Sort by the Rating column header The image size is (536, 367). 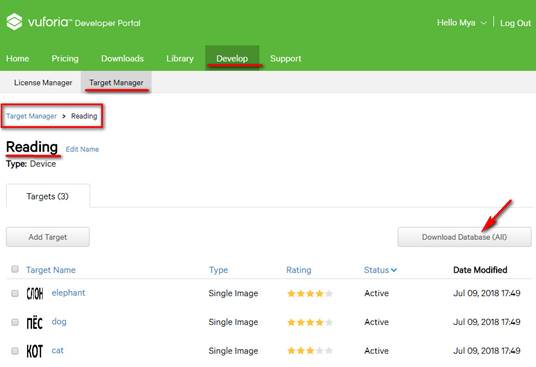[x=298, y=270]
